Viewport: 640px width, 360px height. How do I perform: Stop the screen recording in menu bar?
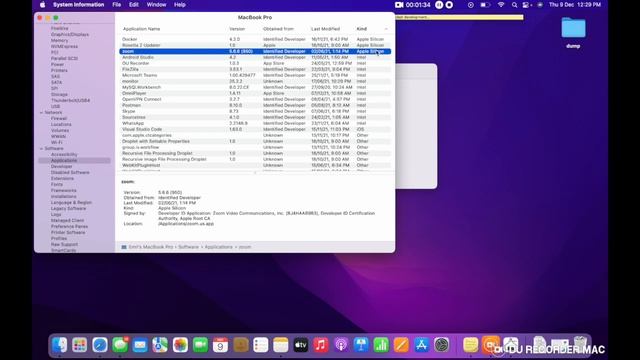click(x=449, y=5)
